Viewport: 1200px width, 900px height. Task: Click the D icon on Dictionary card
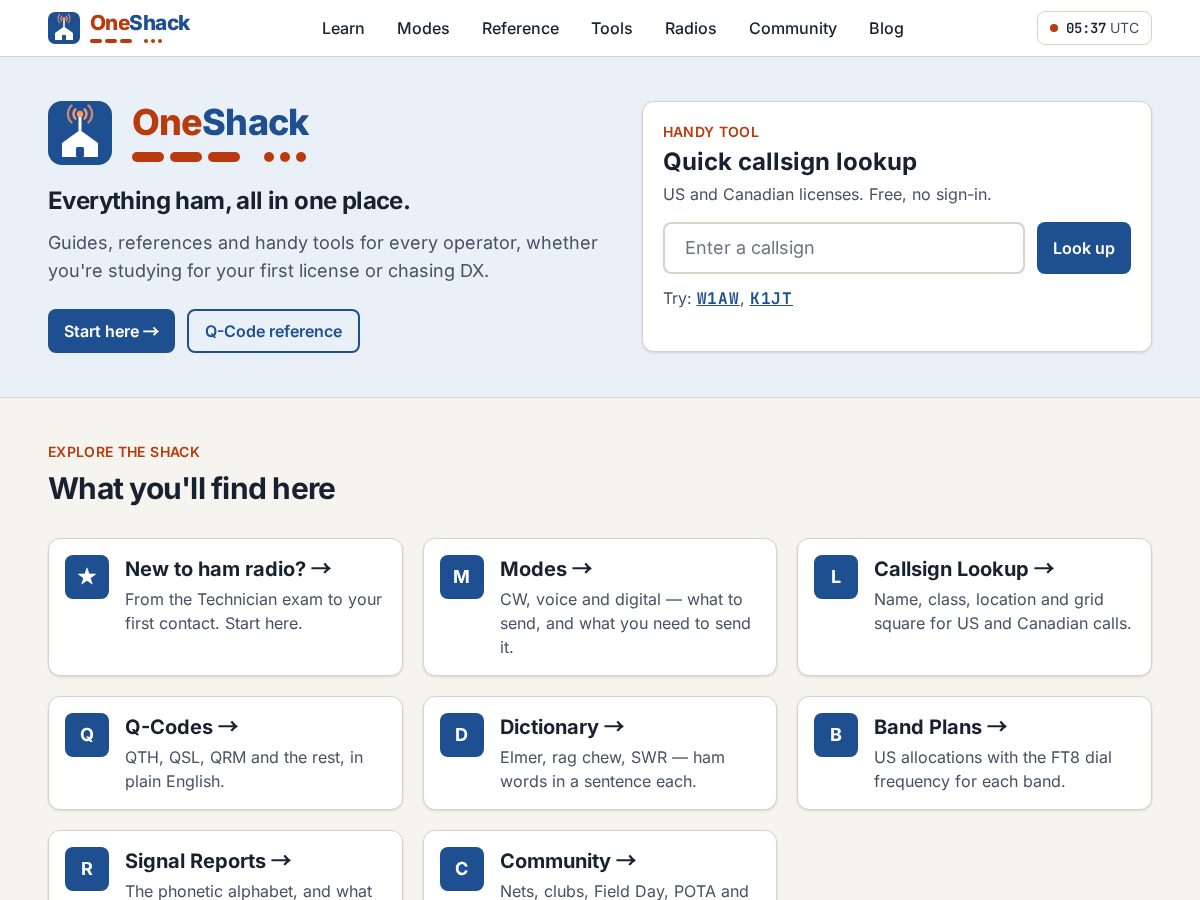(462, 735)
